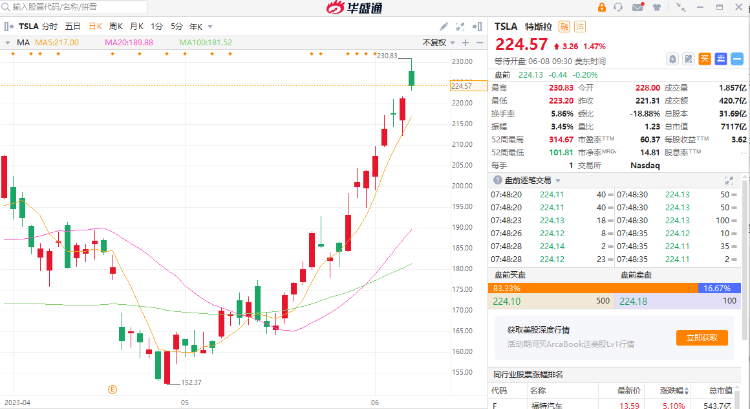Activate the pencil drawing tool
The image size is (750, 409).
pyautogui.click(x=444, y=26)
